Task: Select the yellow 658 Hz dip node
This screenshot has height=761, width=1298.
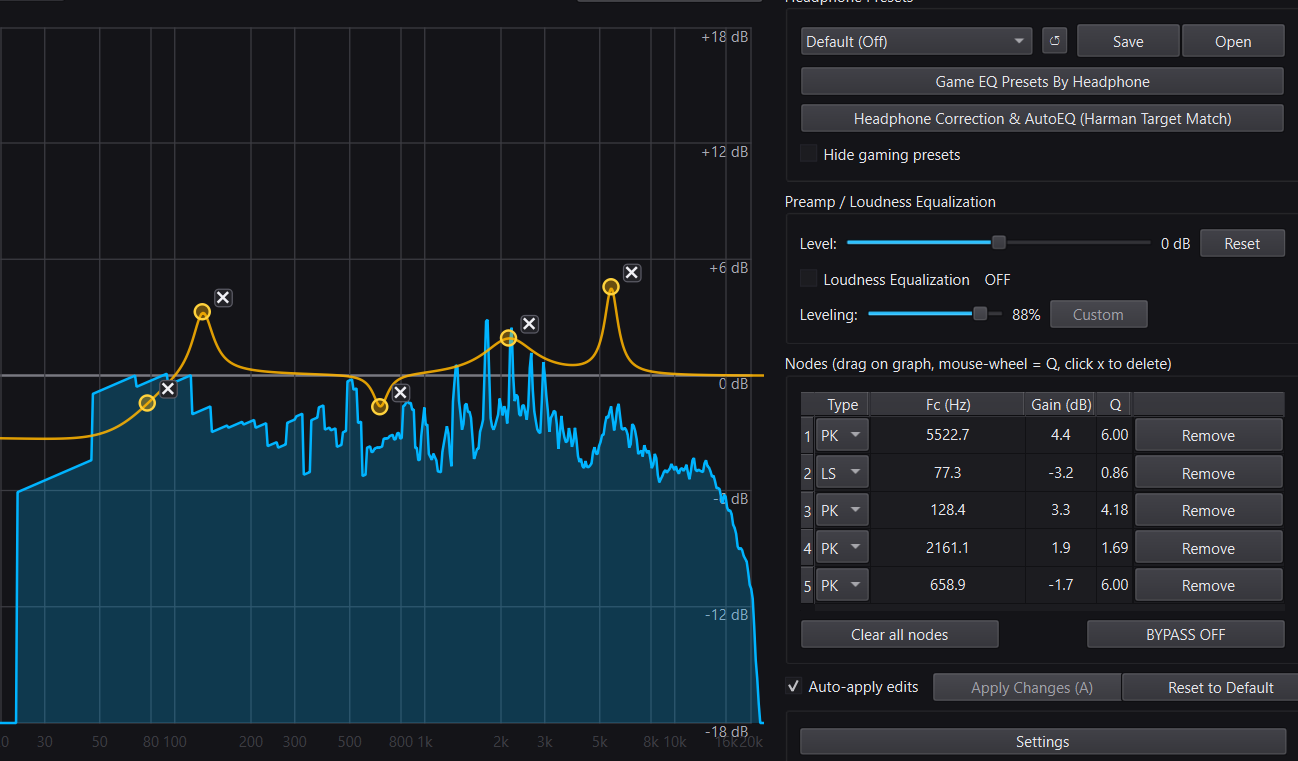Action: (379, 406)
